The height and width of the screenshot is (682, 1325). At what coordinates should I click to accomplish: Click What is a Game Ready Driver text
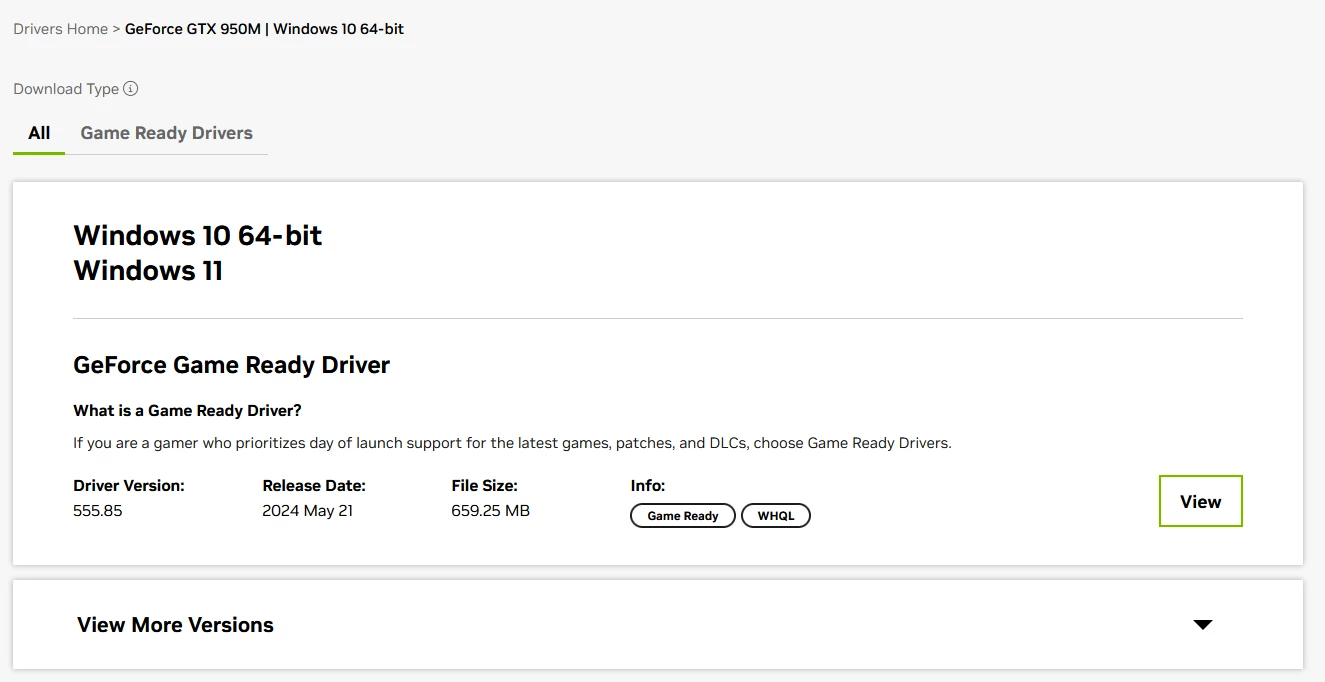point(187,411)
